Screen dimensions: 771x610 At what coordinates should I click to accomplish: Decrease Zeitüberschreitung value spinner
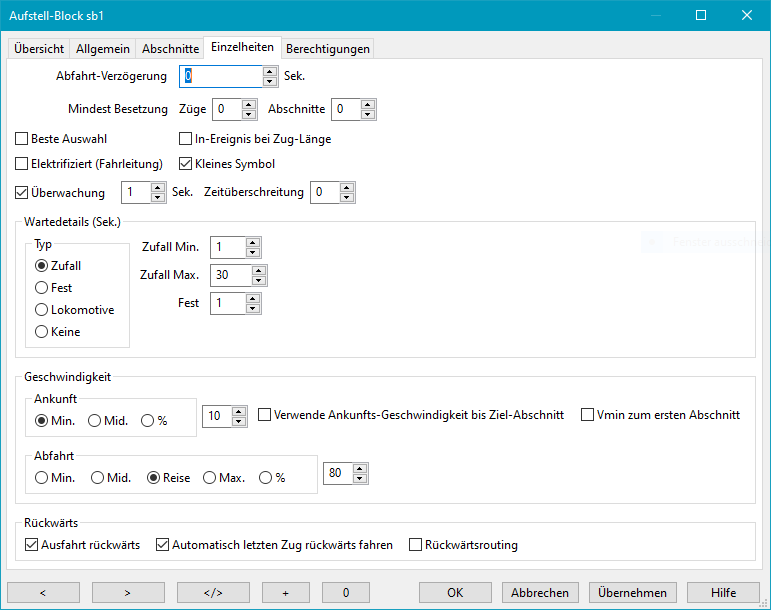[349, 197]
